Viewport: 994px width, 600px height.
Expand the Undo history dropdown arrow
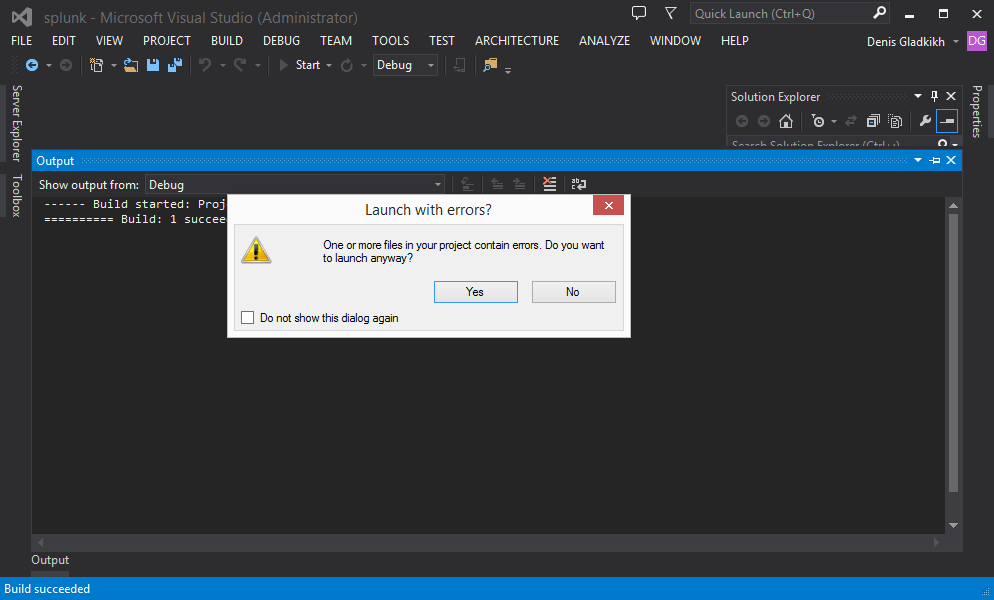(223, 65)
